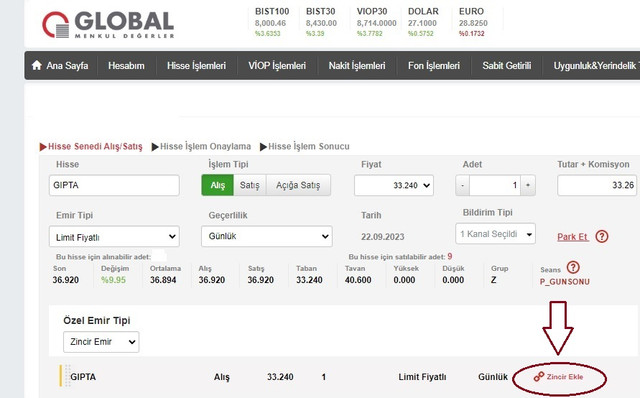
Task: Click P_GUNSONU session text
Action: tap(564, 282)
